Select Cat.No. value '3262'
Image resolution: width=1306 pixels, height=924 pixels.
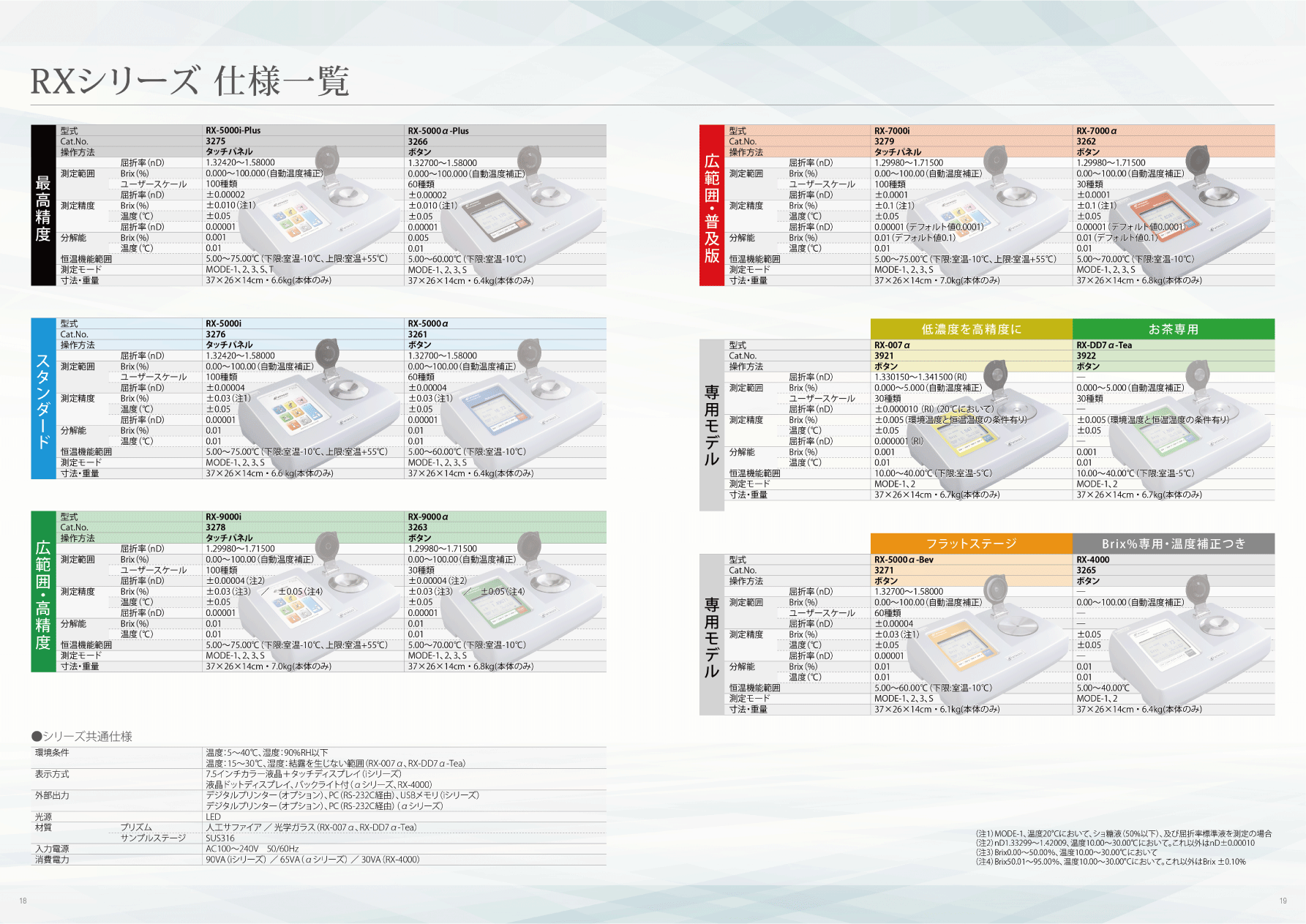pos(1087,141)
